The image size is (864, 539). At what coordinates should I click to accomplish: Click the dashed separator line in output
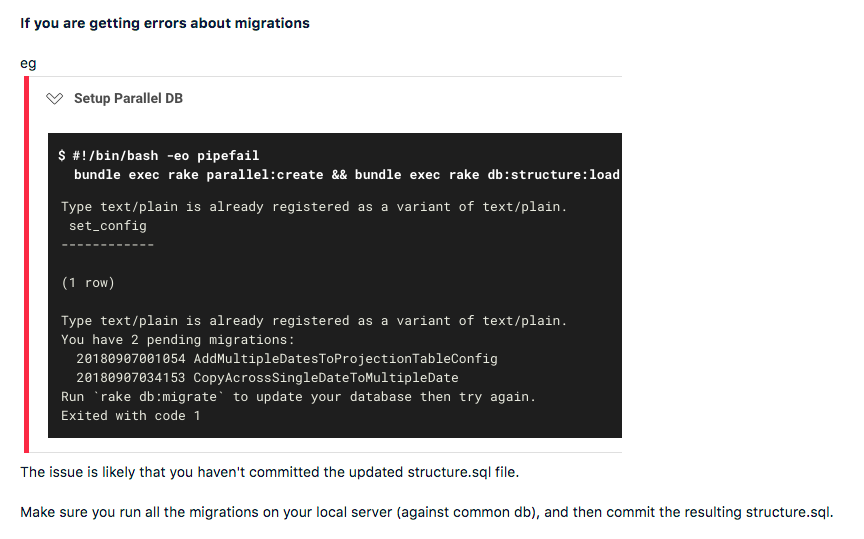coord(107,244)
